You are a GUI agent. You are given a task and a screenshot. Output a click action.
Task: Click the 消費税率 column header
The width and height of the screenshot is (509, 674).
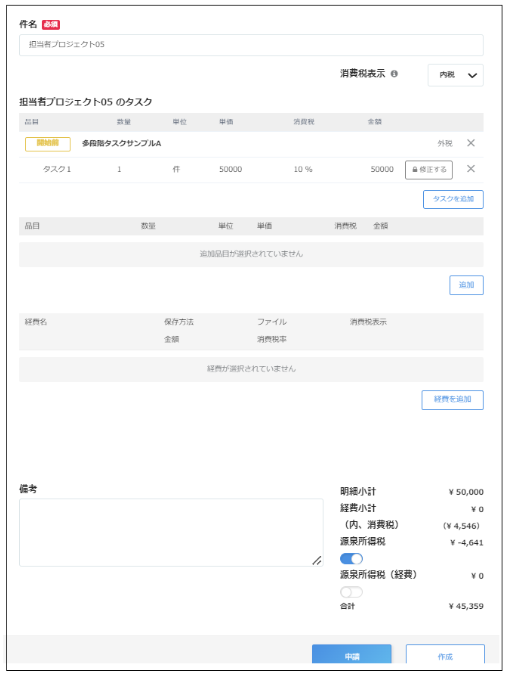point(272,340)
